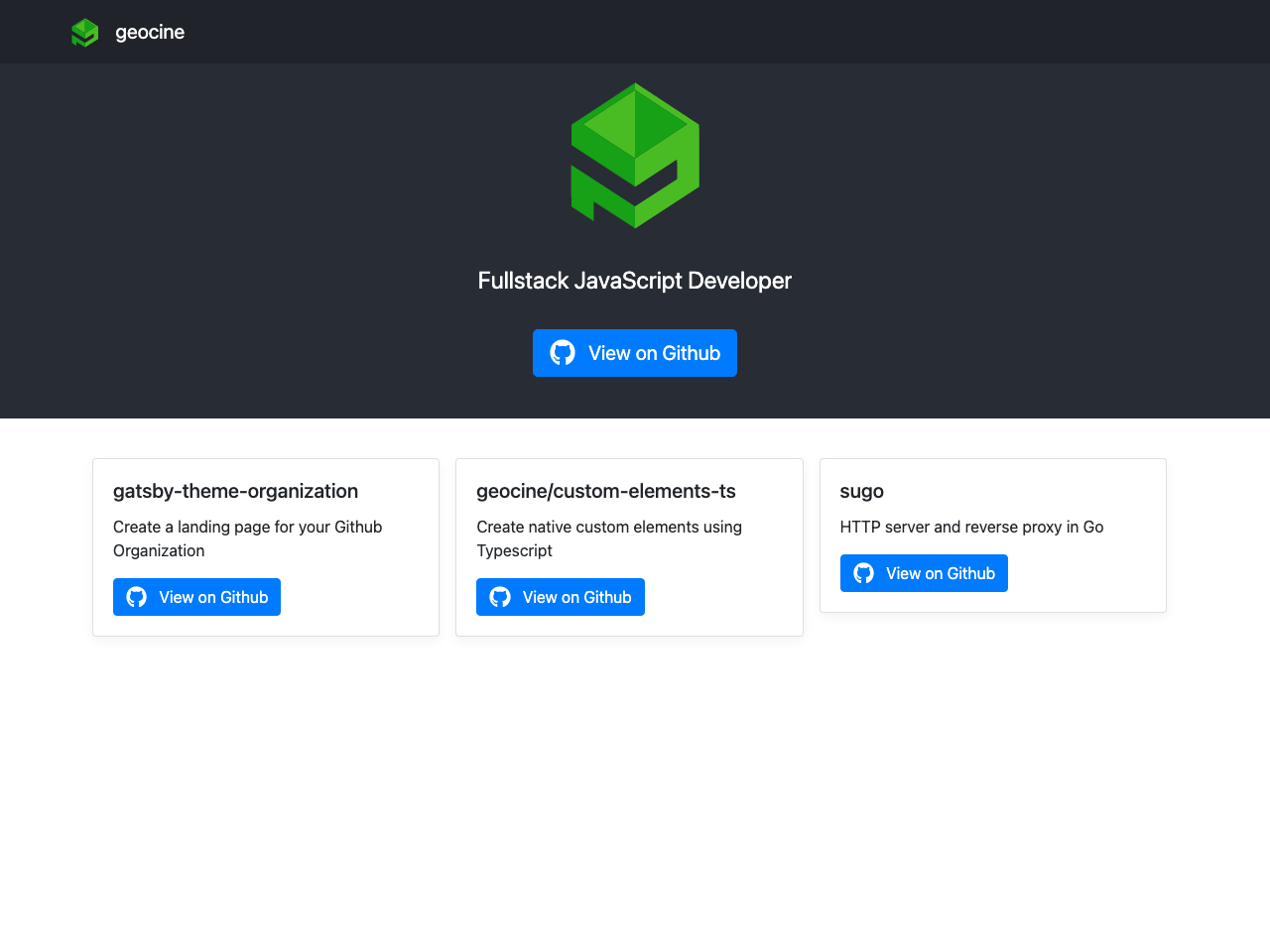Click the large green hero logo
The height and width of the screenshot is (952, 1270).
[635, 156]
